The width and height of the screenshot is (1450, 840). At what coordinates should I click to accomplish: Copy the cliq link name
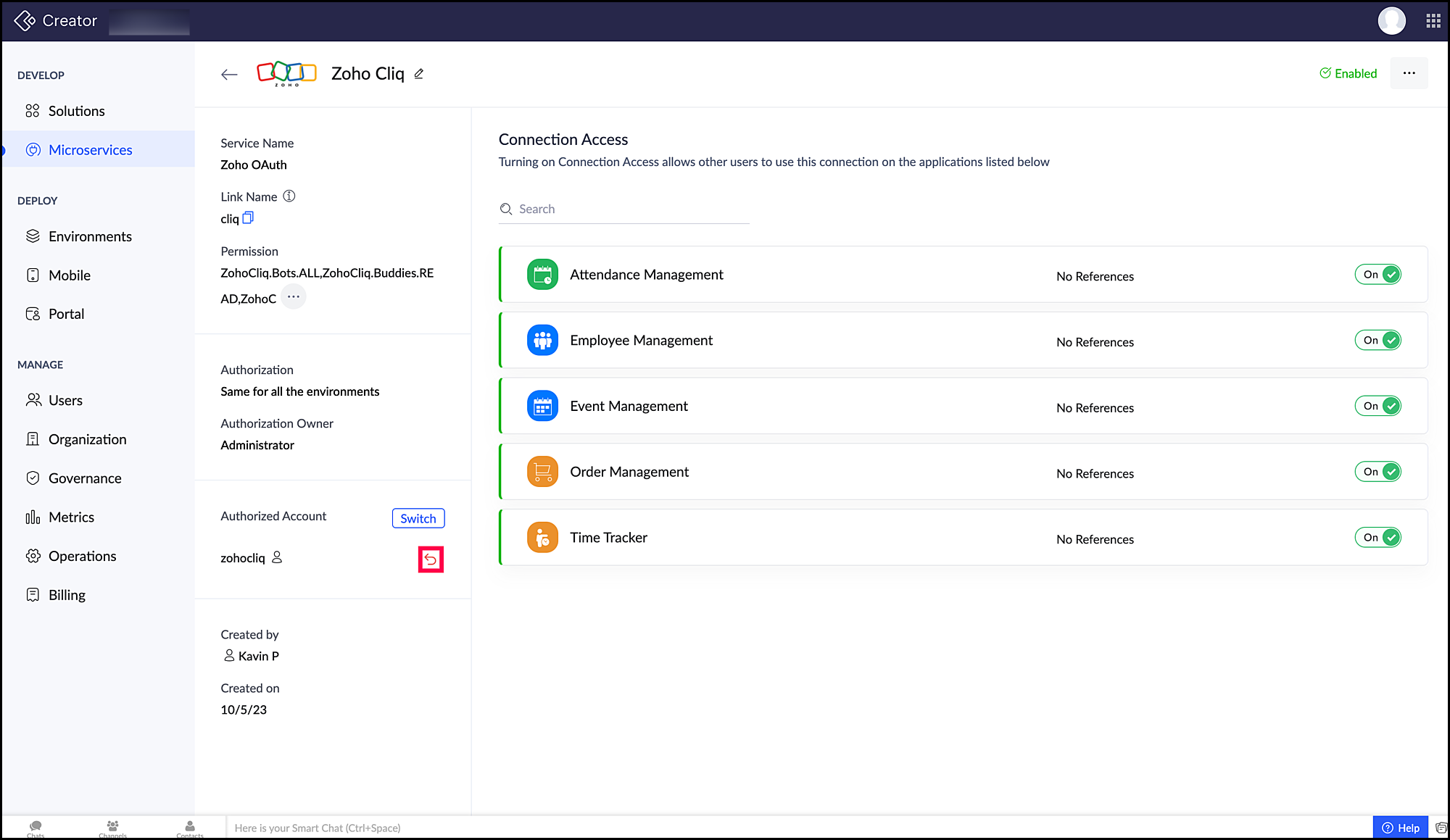[248, 217]
